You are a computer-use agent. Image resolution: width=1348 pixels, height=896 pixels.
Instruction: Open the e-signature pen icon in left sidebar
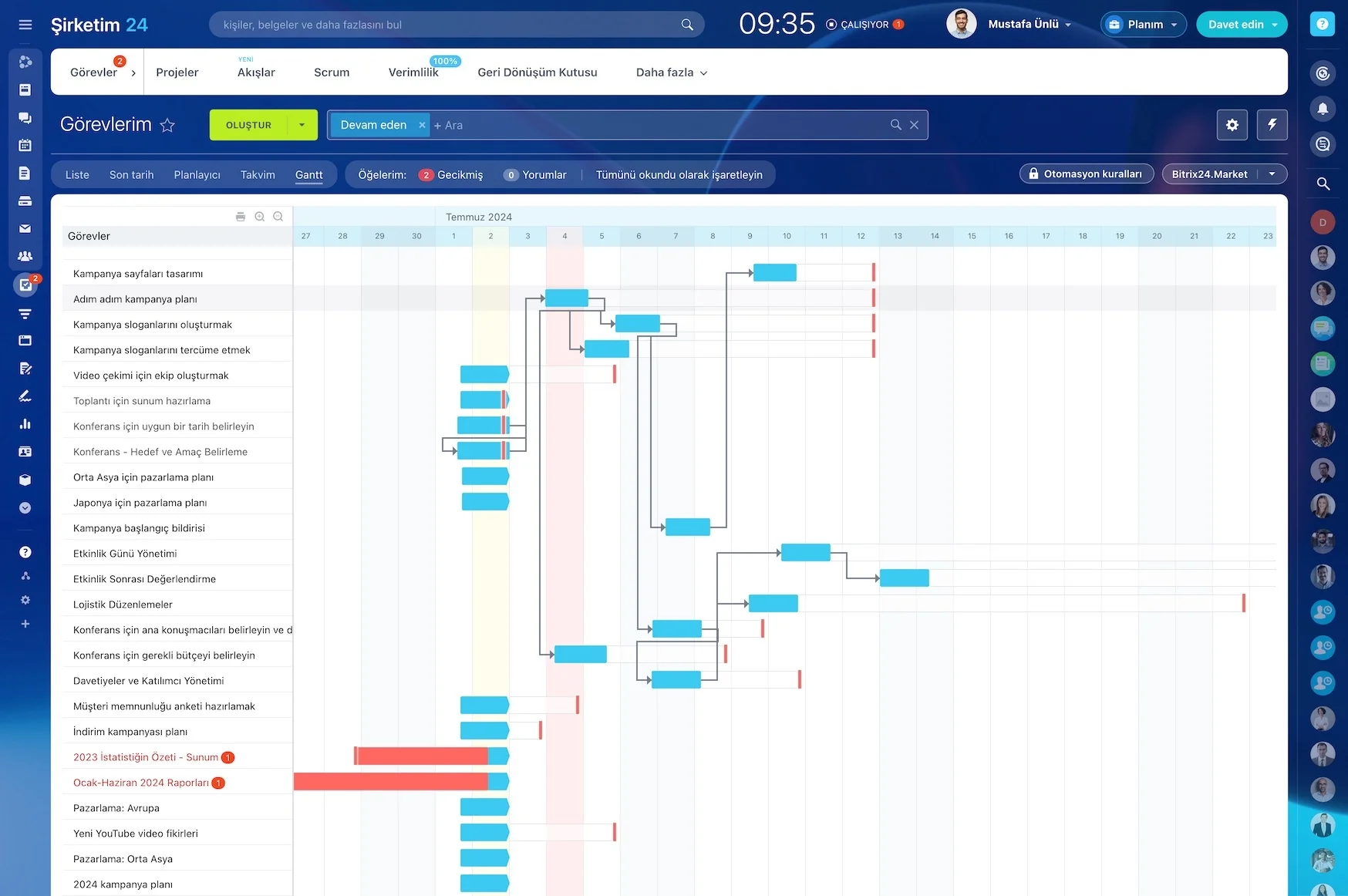point(25,396)
